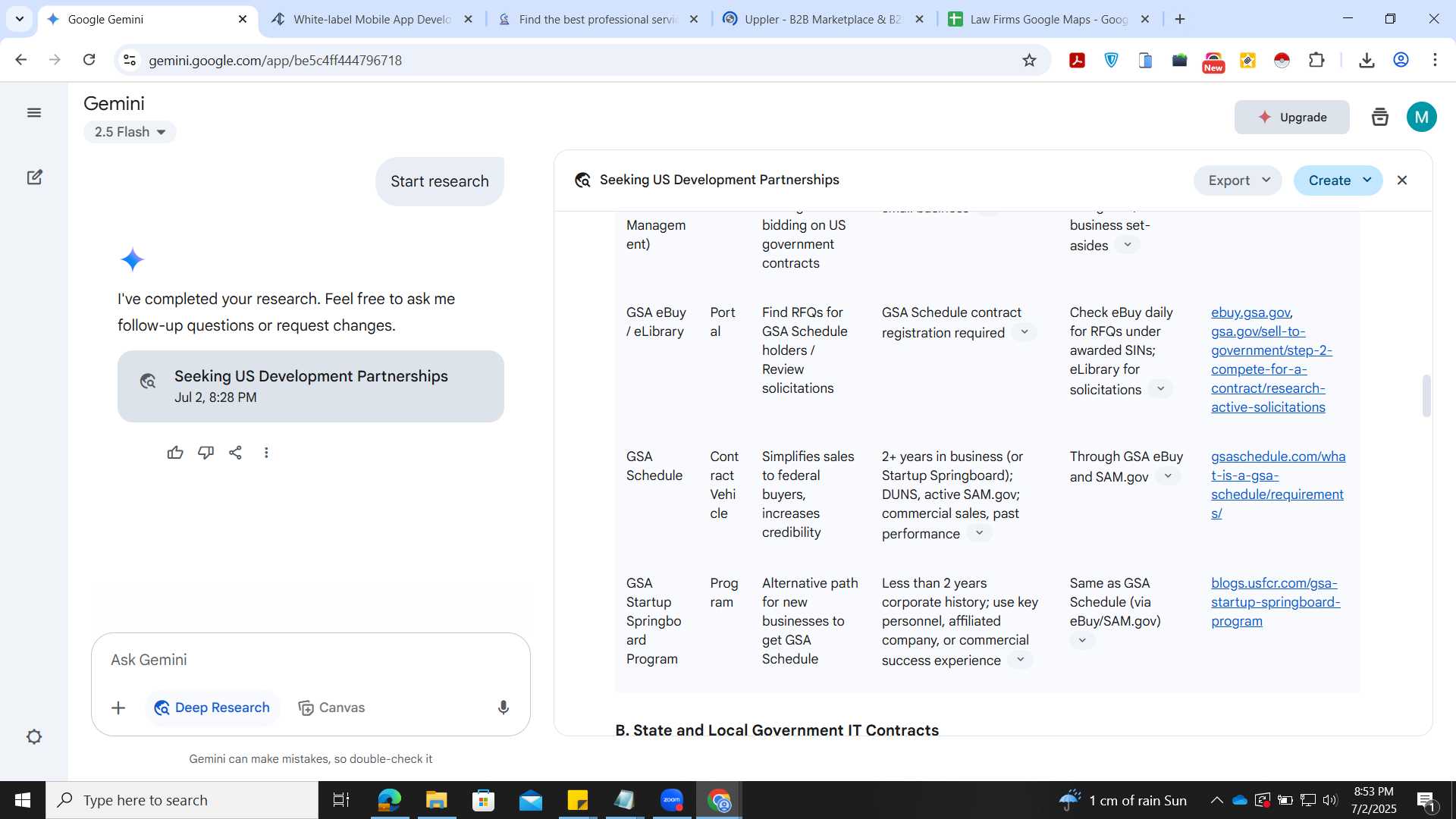Open the Extensions puzzle icon

(x=1316, y=60)
